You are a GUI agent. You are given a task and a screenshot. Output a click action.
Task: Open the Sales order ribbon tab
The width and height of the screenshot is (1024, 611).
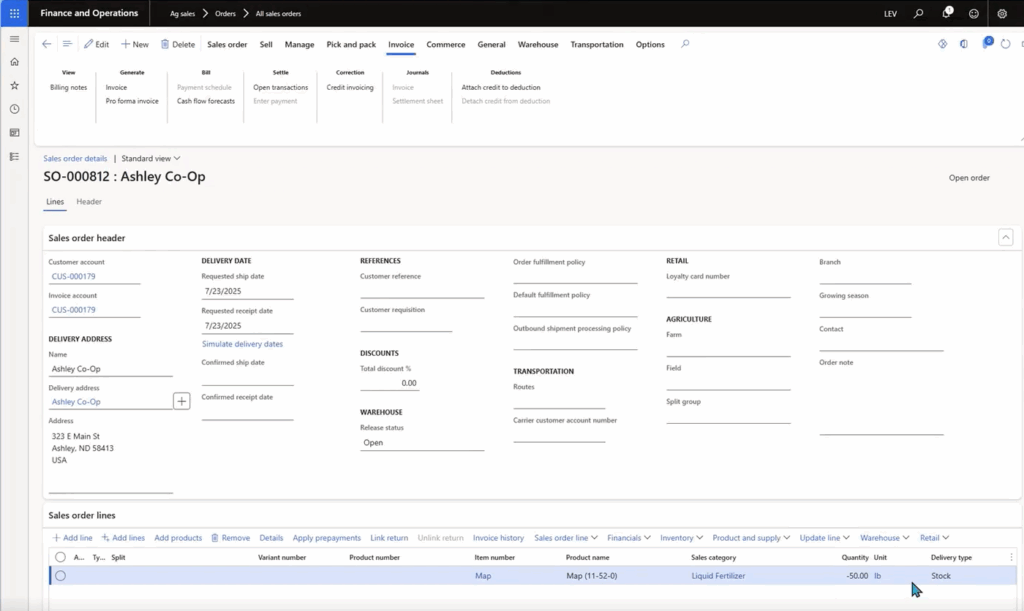click(x=227, y=44)
